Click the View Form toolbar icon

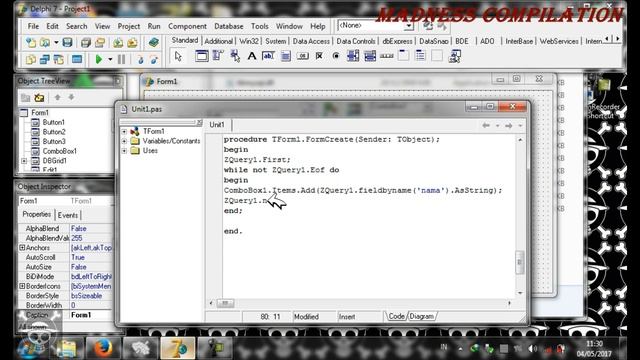click(x=45, y=60)
